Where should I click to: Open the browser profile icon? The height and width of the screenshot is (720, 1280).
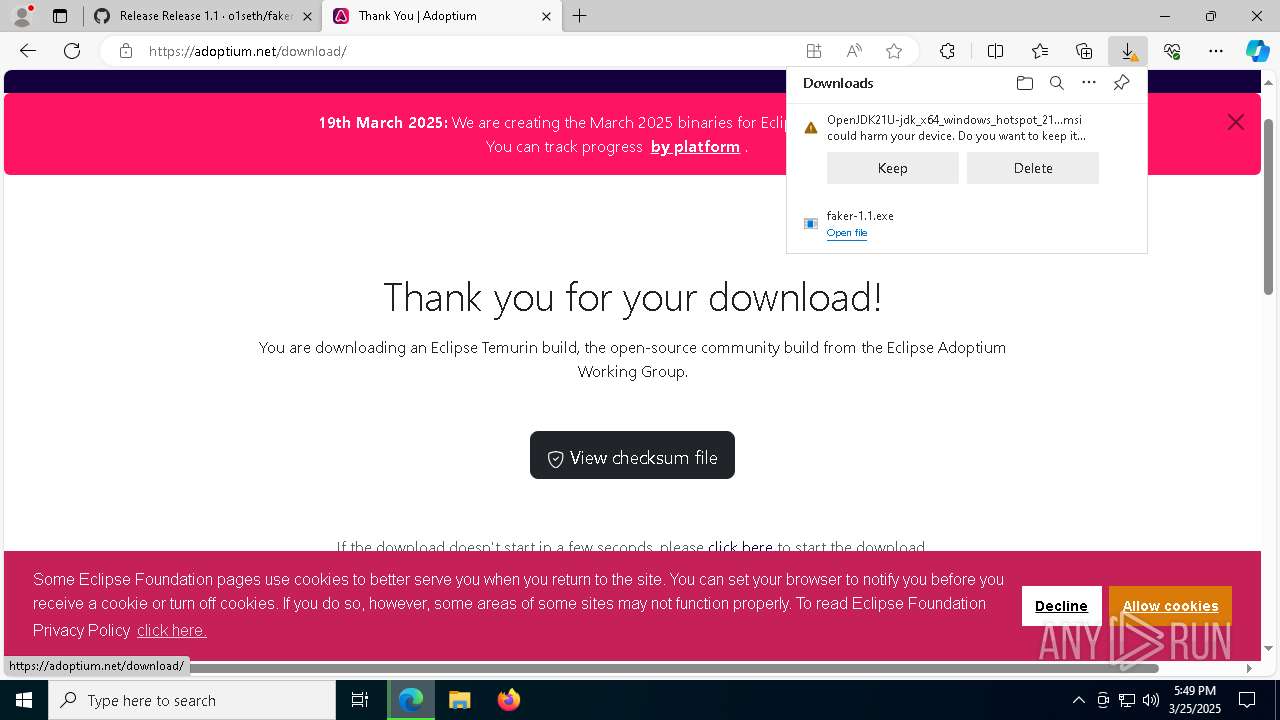21,16
